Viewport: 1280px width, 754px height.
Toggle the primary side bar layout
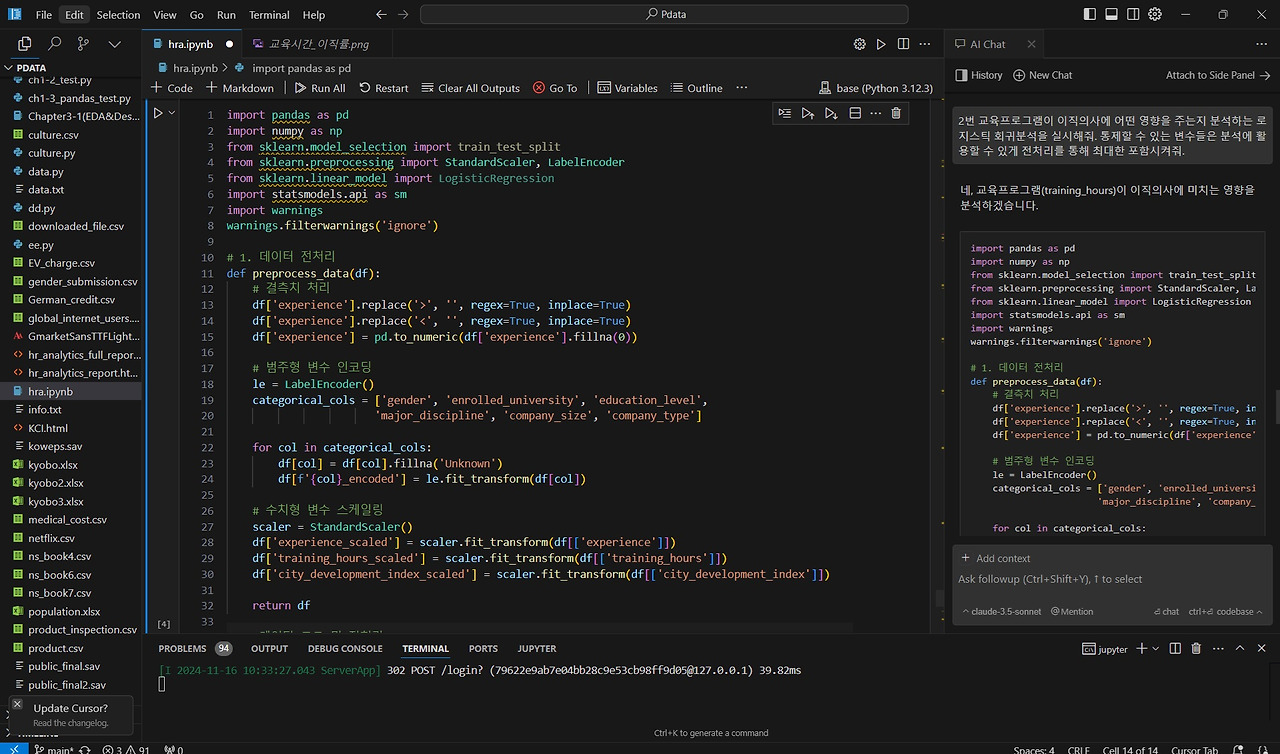tap(1089, 15)
